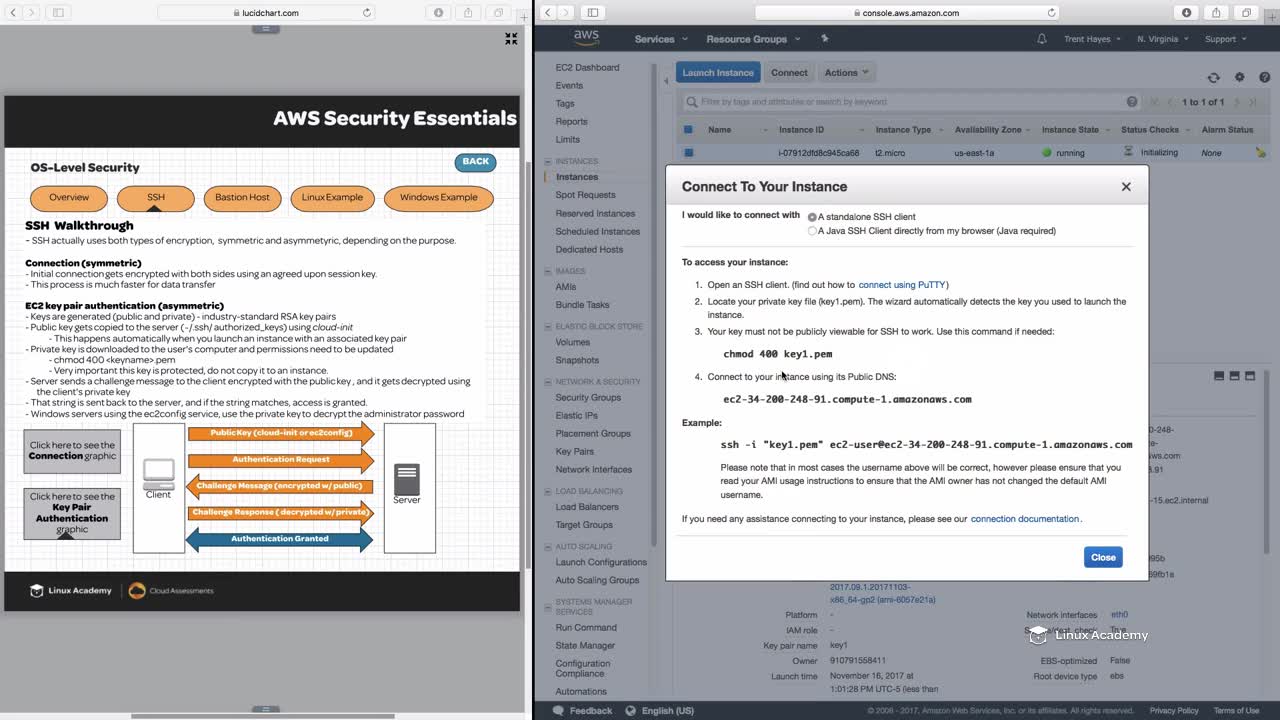The width and height of the screenshot is (1280, 720).
Task: Click the Launch Instance button
Action: [718, 73]
